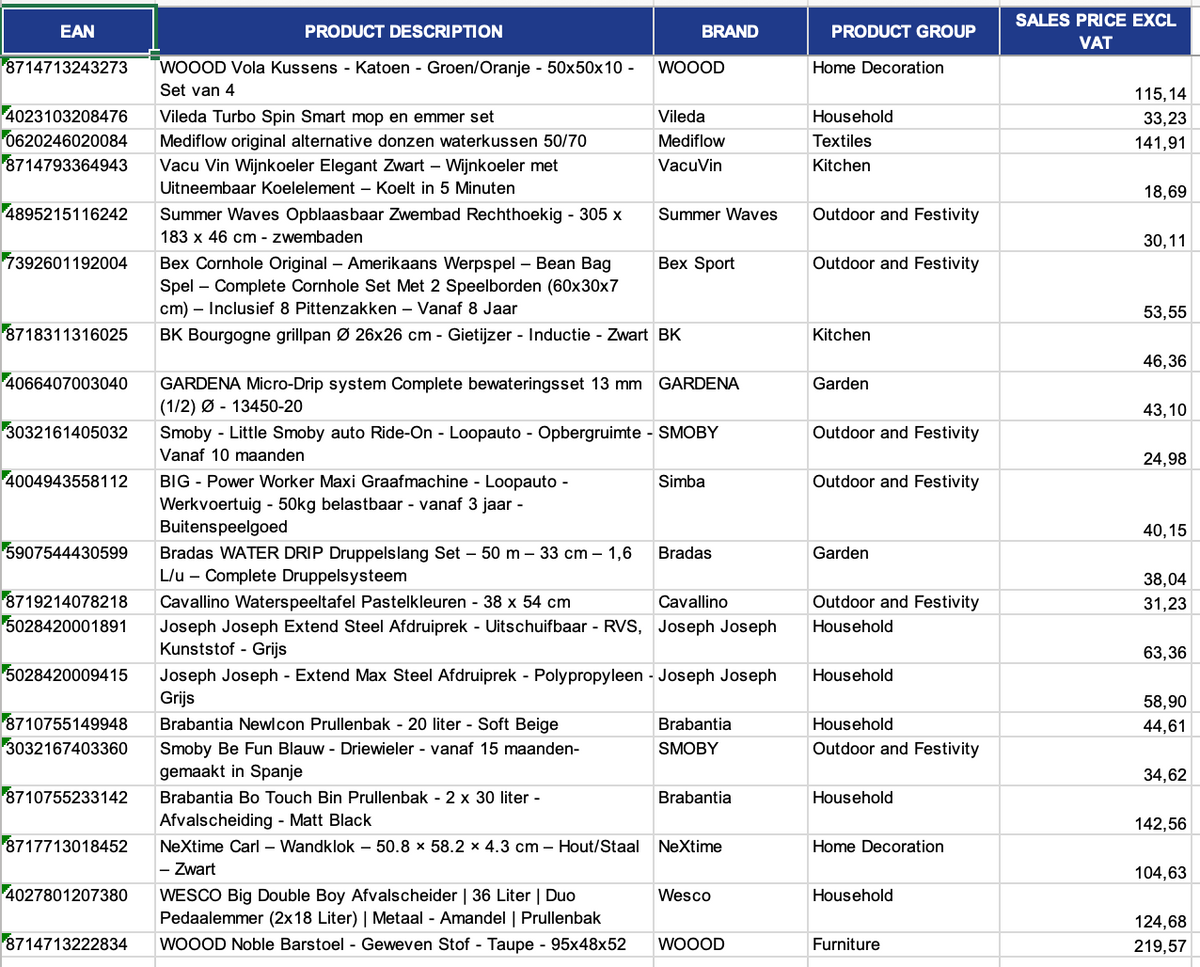Click EAN cell 5028420001891

coord(78,638)
